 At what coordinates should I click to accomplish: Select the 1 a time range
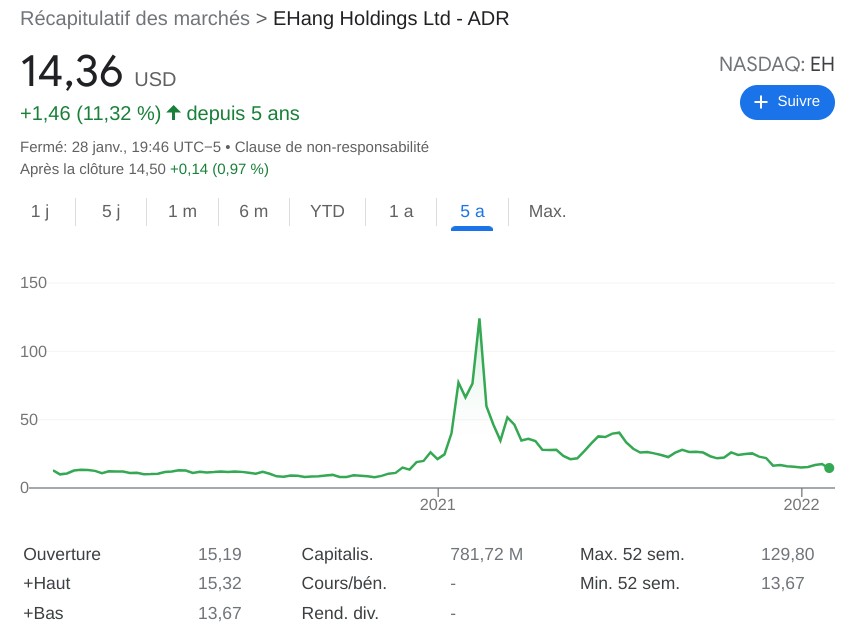tap(400, 211)
